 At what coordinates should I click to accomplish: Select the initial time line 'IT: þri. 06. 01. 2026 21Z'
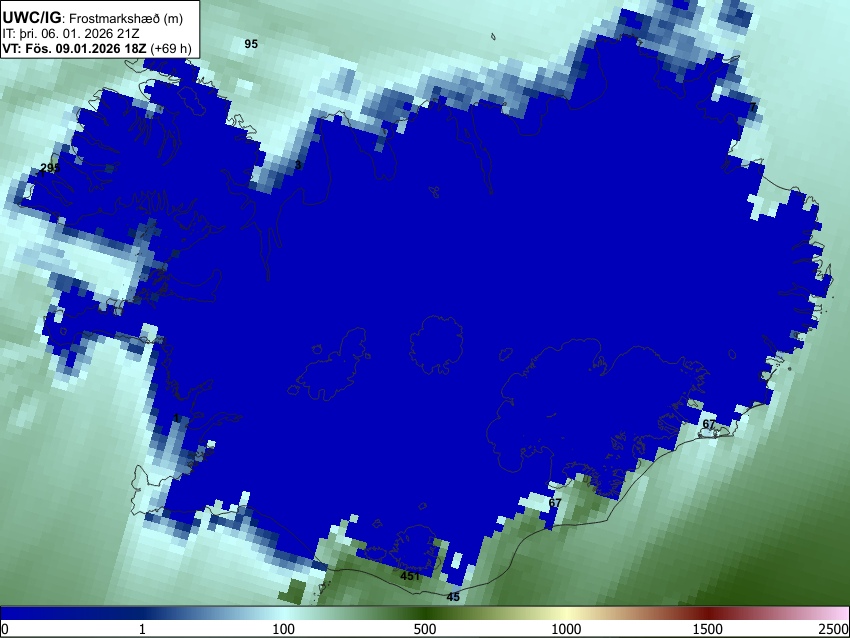click(x=70, y=34)
